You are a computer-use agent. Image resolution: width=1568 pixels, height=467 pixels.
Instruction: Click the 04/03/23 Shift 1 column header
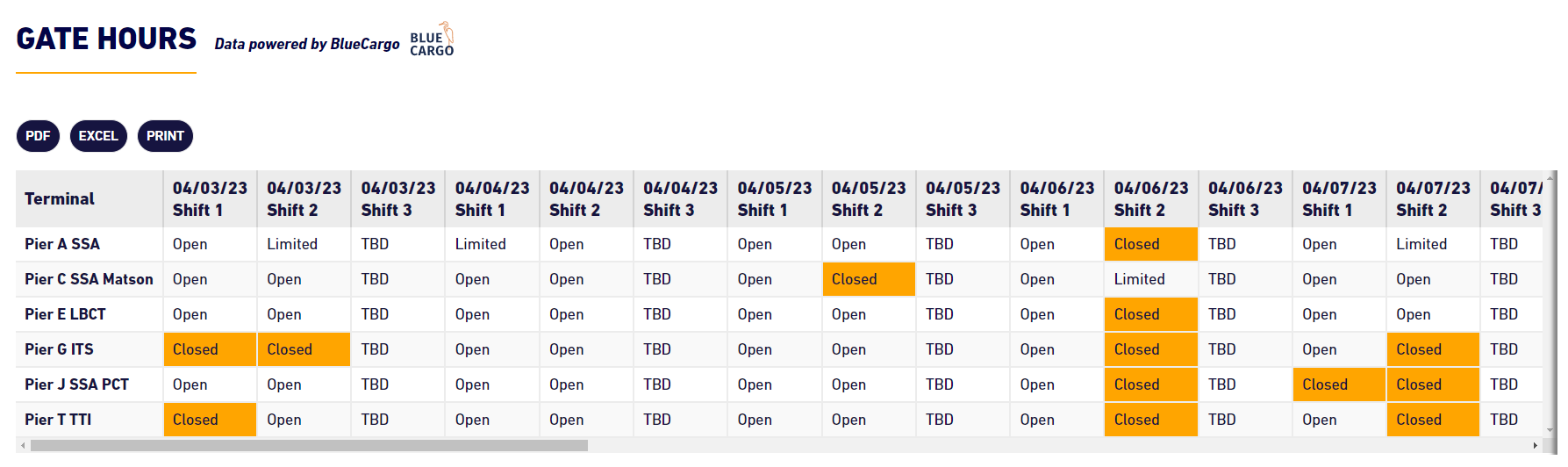pos(211,199)
